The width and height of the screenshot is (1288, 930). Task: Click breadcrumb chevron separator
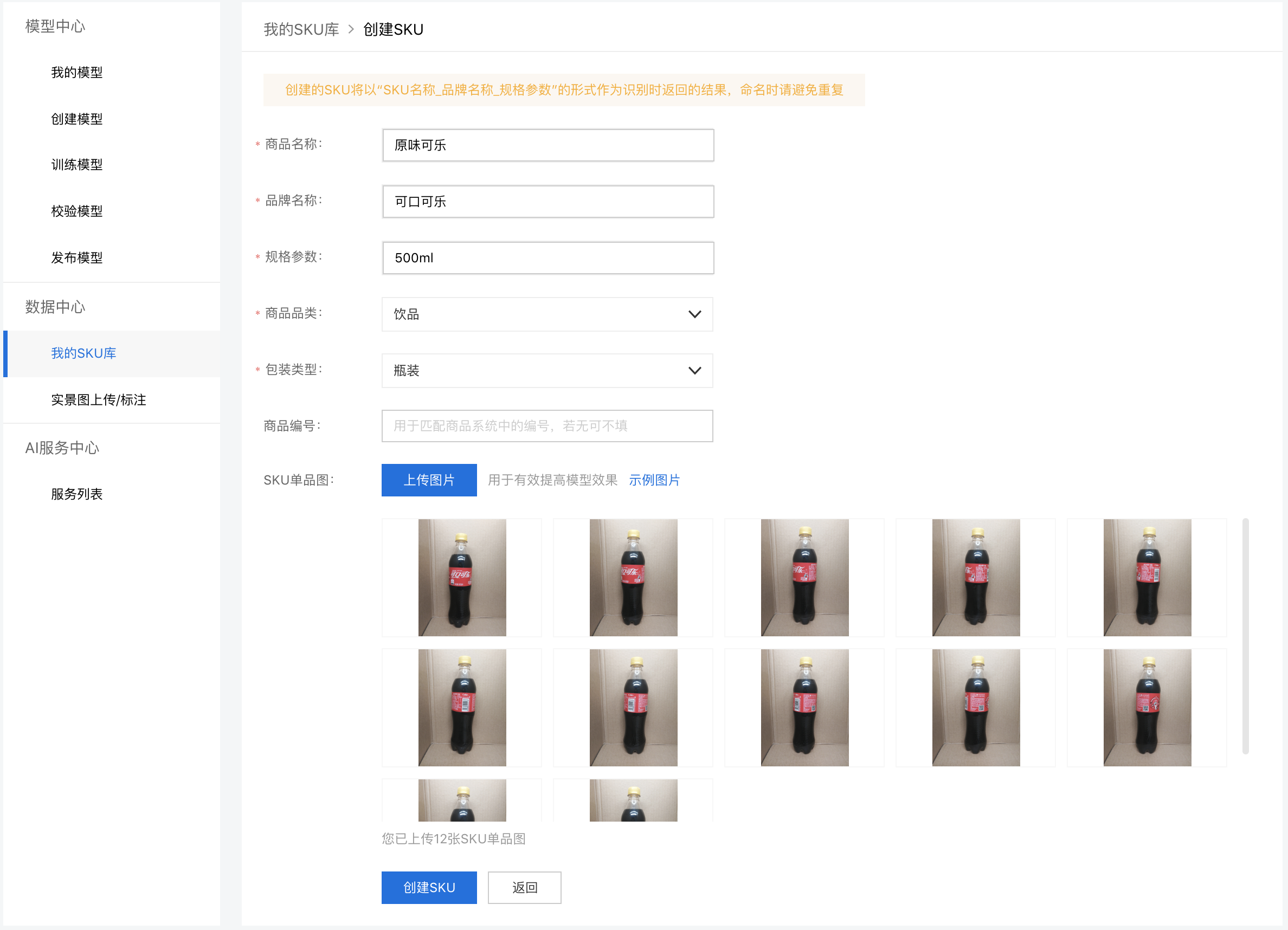point(351,29)
